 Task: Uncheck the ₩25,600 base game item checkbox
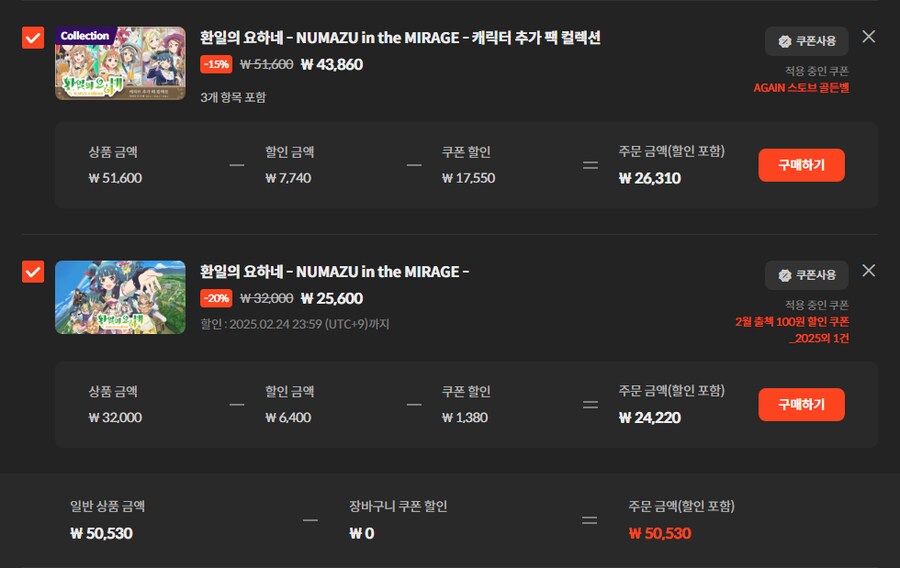(33, 272)
